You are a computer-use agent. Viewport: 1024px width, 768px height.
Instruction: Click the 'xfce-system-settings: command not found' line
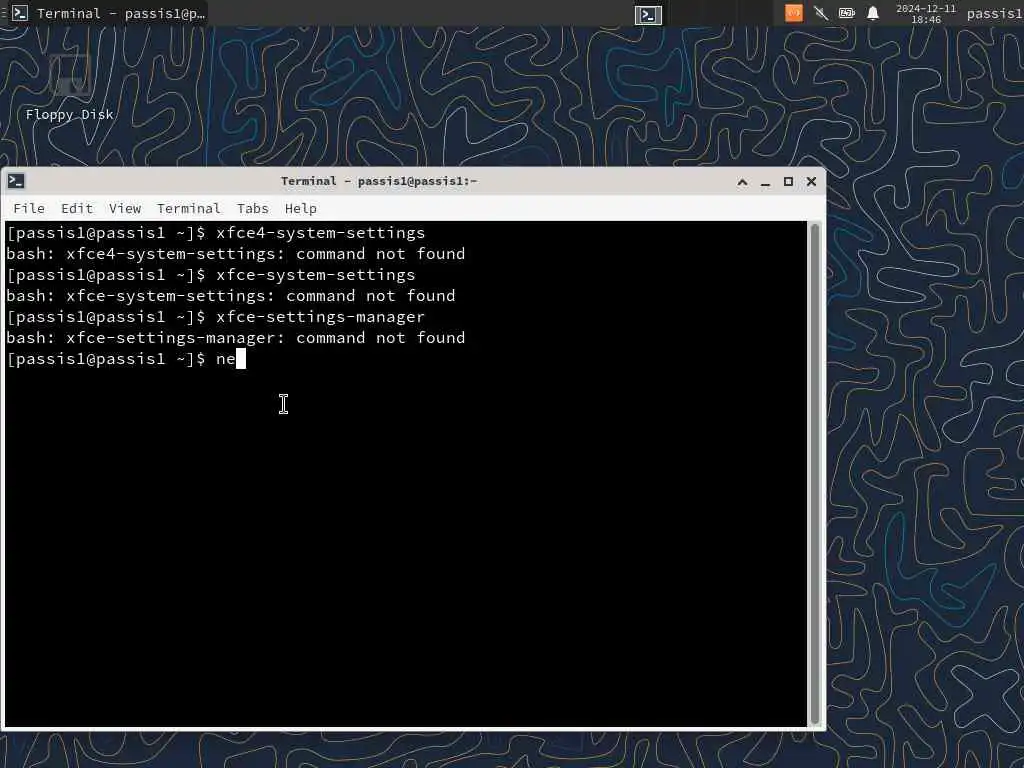[231, 296]
